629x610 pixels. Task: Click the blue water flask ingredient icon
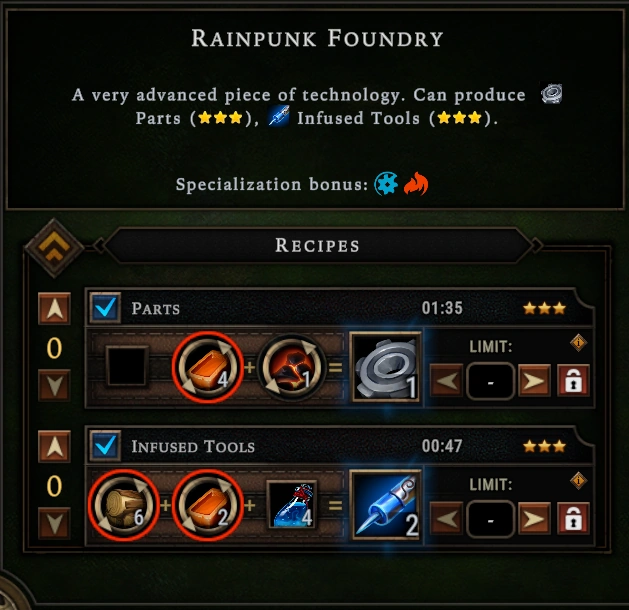click(x=292, y=505)
